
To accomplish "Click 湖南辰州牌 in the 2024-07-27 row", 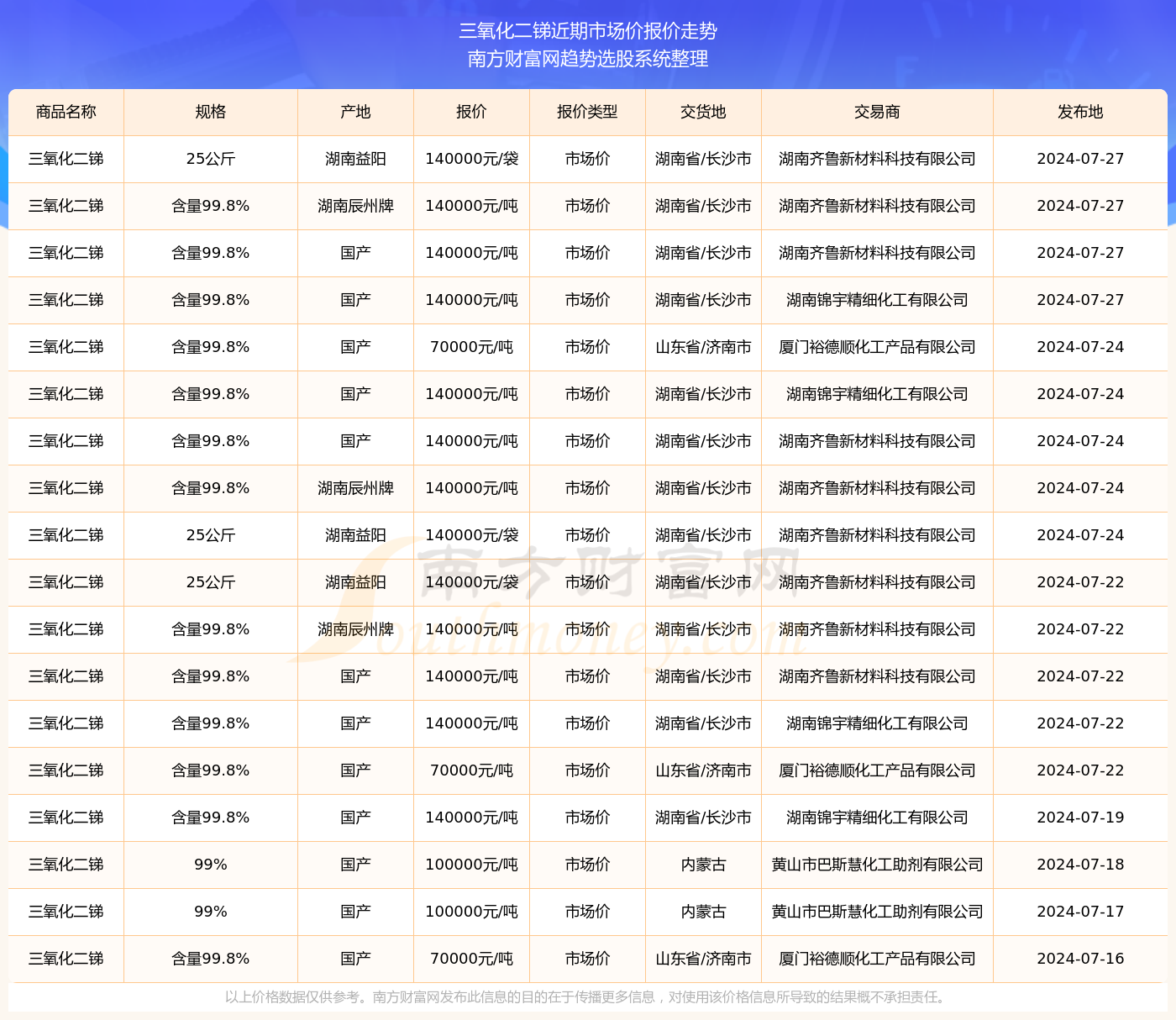I will [355, 206].
